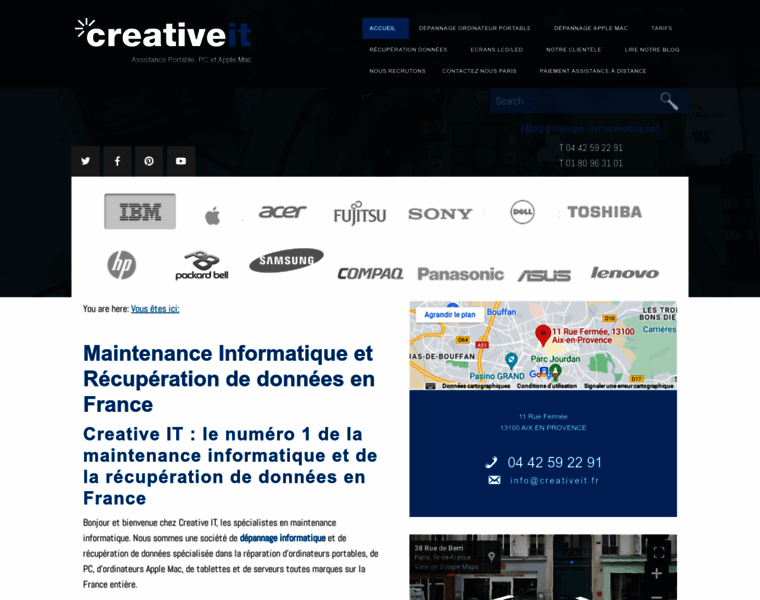Click the phone icon beside 04 42 59 22 91
This screenshot has width=760, height=600.
pyautogui.click(x=491, y=462)
